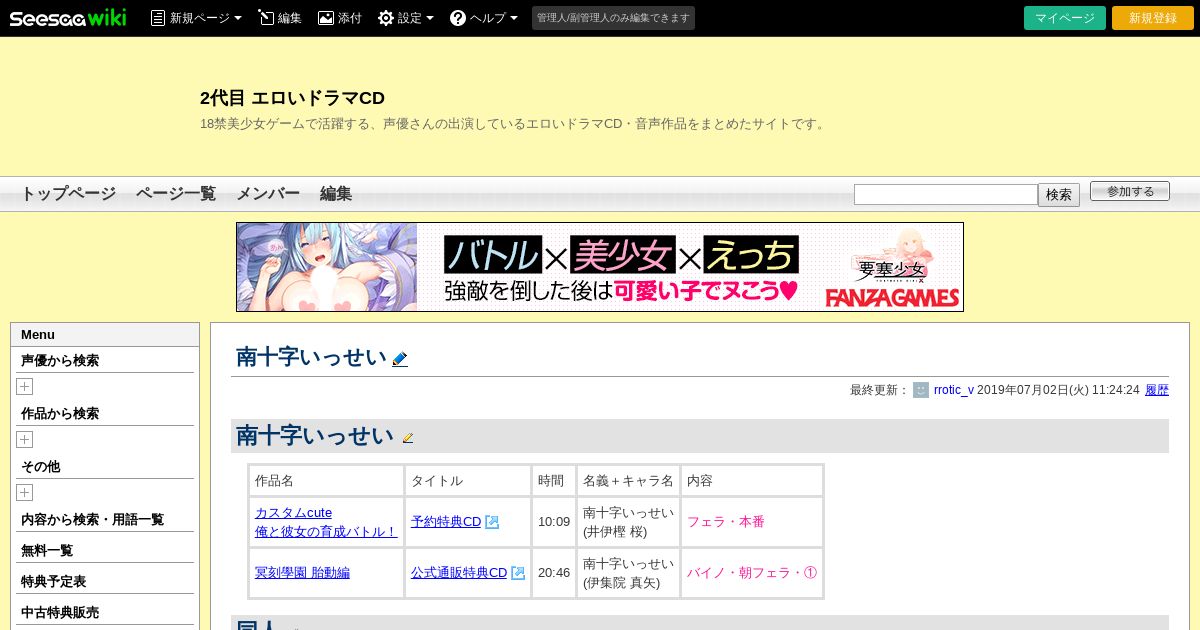Click the パイノ・朝フェラ・① content cell
The image size is (1200, 630).
coord(752,573)
